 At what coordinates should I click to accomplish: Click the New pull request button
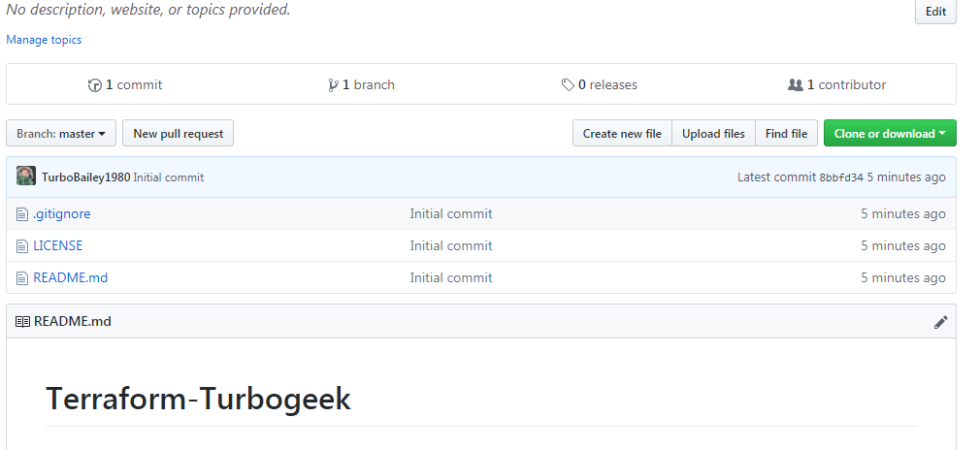[178, 133]
